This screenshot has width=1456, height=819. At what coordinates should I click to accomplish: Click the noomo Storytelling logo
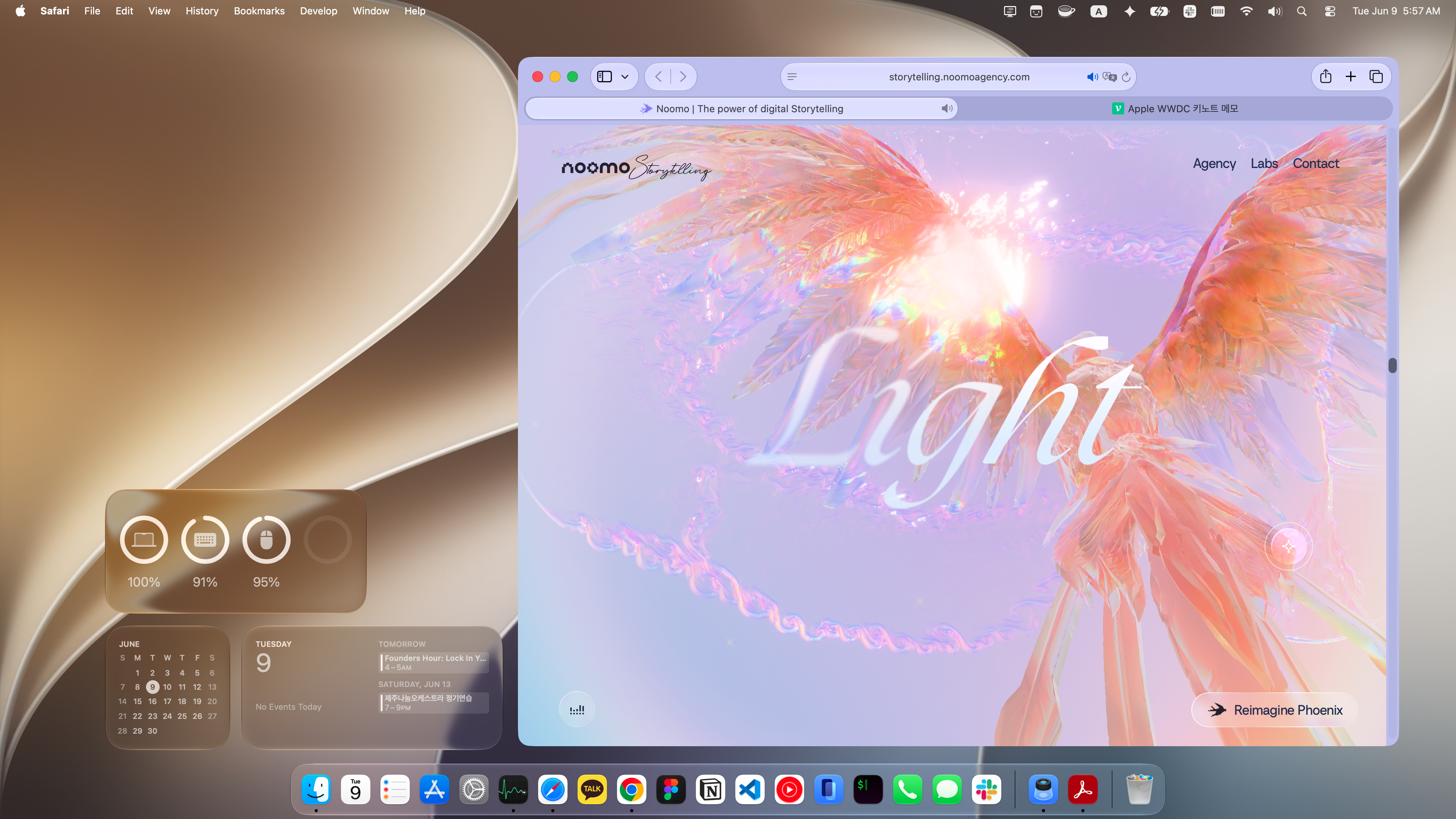[x=636, y=168]
